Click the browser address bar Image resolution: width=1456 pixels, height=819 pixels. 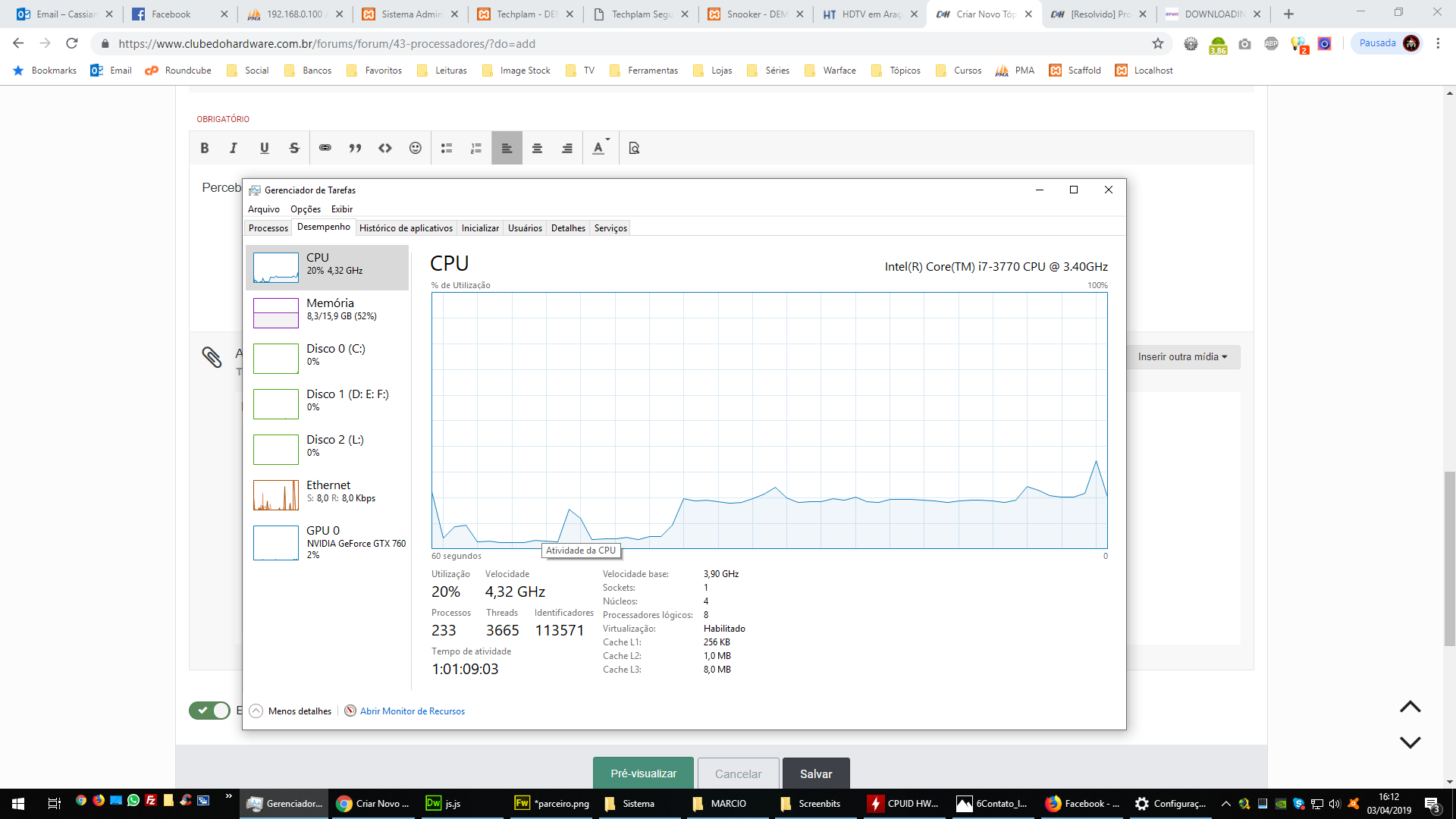[629, 44]
